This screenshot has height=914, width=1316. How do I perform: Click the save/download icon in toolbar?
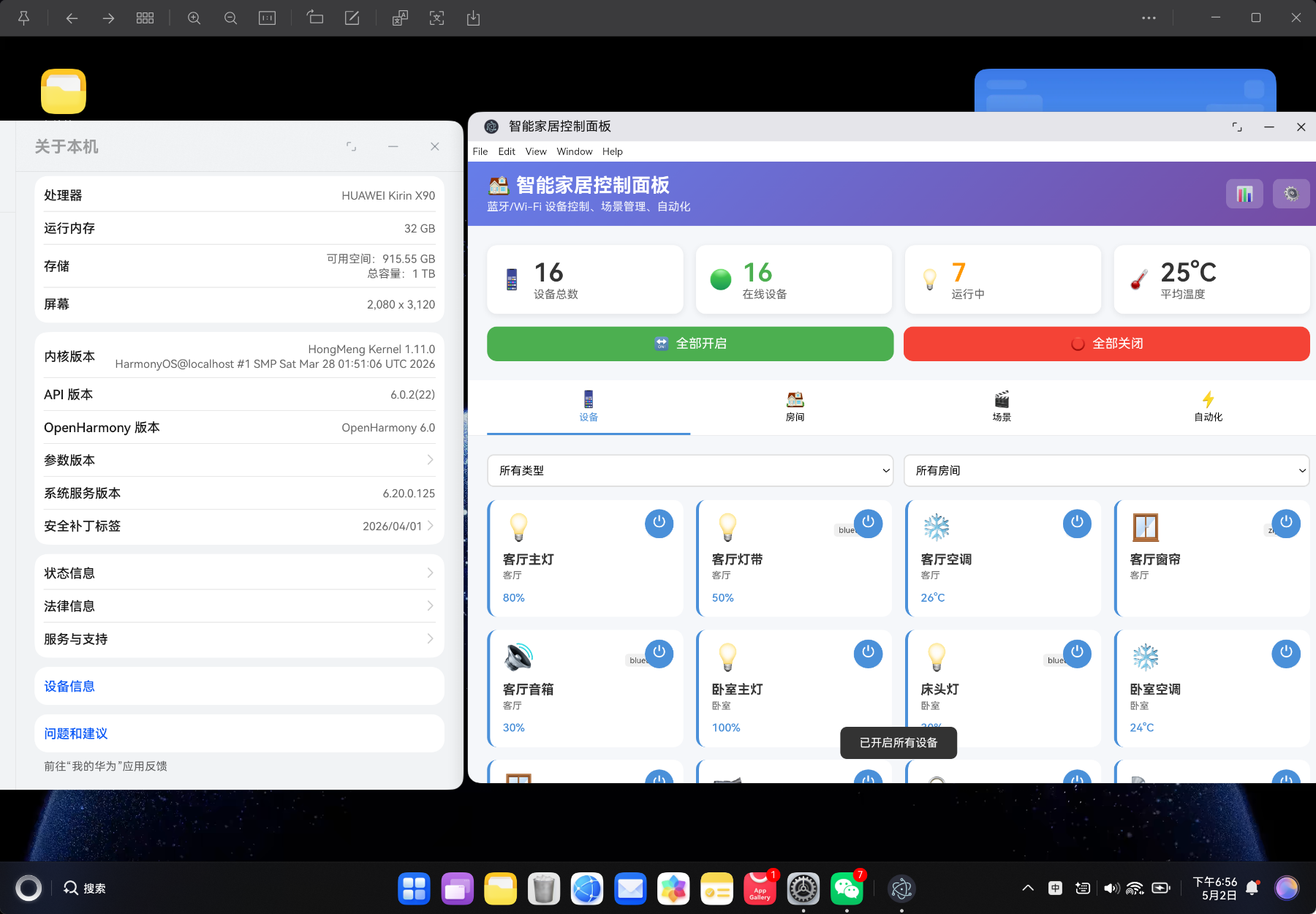point(473,18)
